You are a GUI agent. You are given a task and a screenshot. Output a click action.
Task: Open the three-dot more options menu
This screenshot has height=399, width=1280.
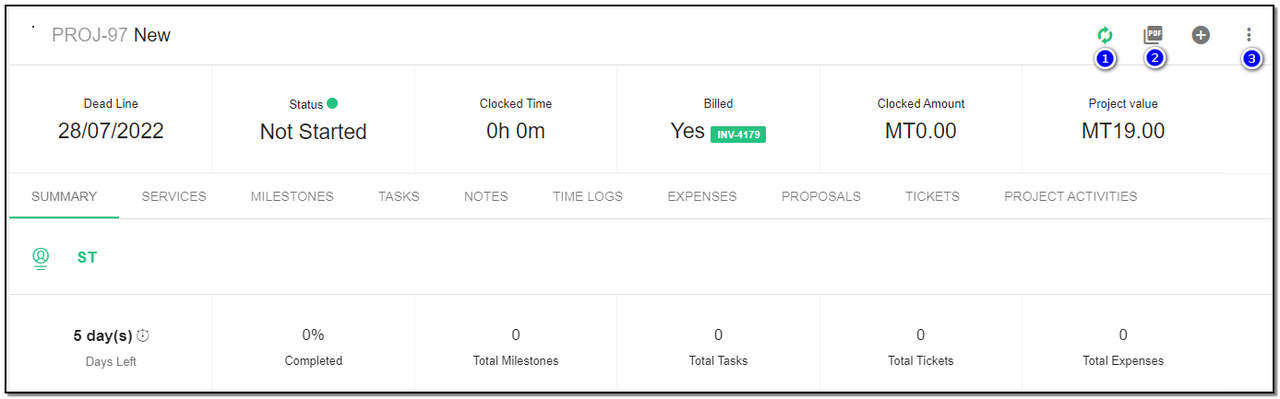(1249, 35)
